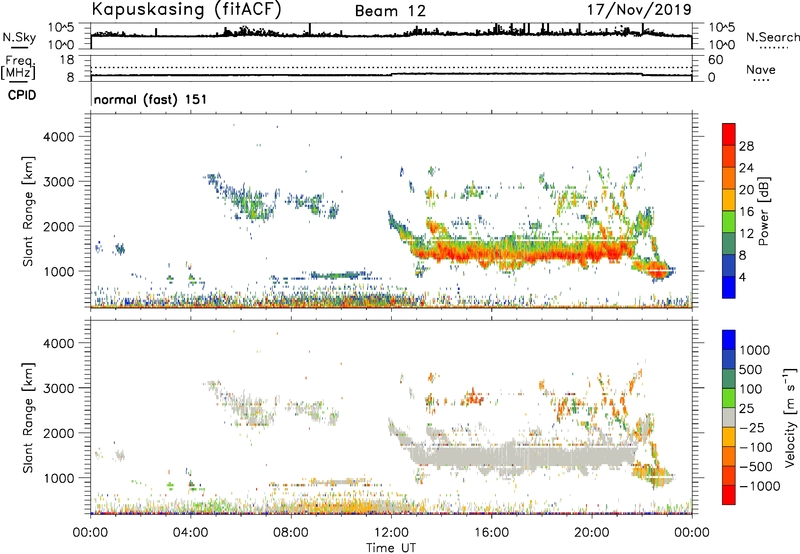Click the 'Power [dB]' color bar label
The width and height of the screenshot is (800, 554).
(764, 211)
